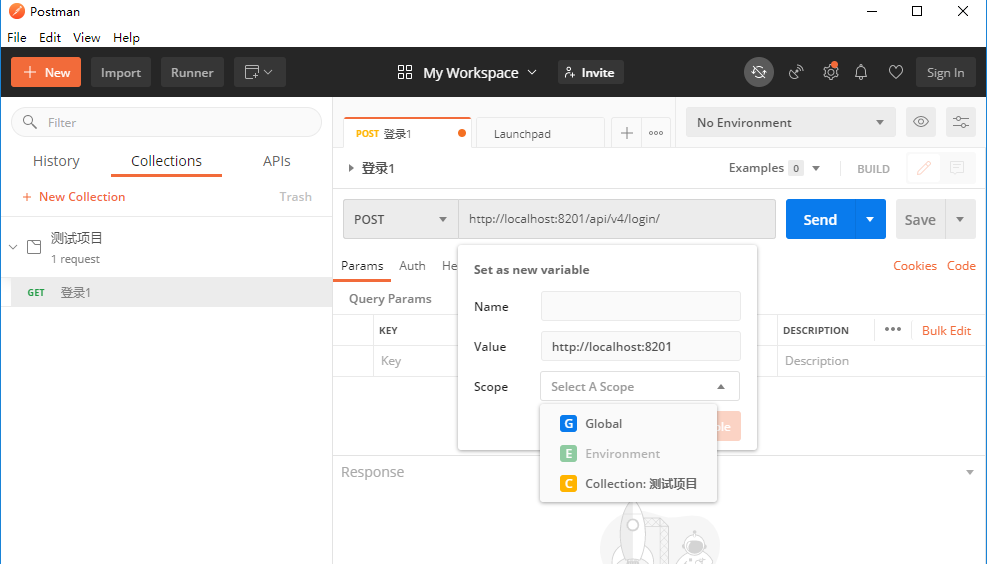The width and height of the screenshot is (987, 564).
Task: Click the Description parameter cell
Action: (881, 361)
